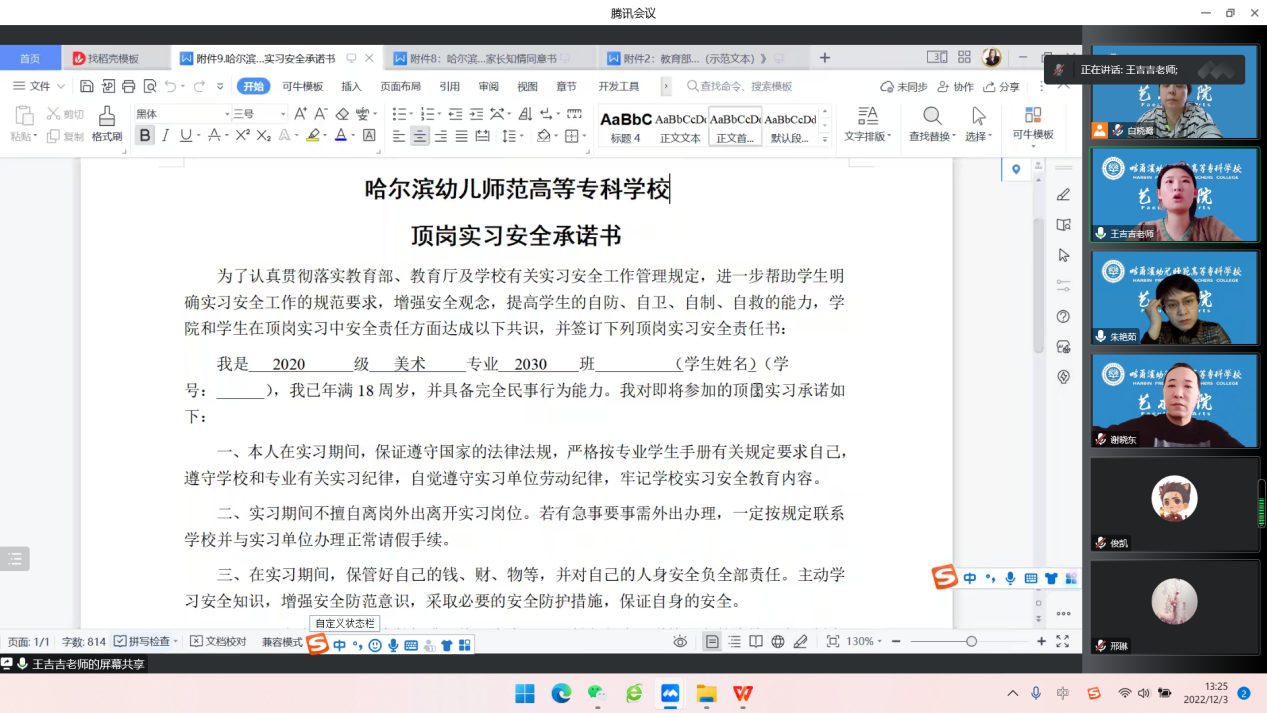Open the font color dropdown arrow
Viewport: 1267px width, 713px height.
point(354,137)
